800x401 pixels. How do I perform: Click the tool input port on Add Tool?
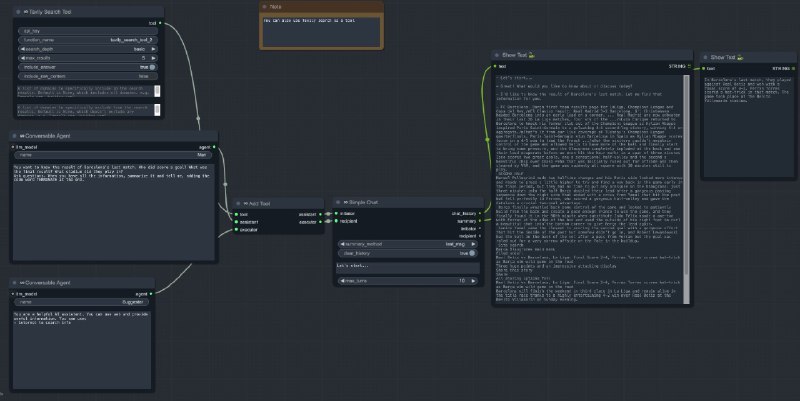[236, 214]
